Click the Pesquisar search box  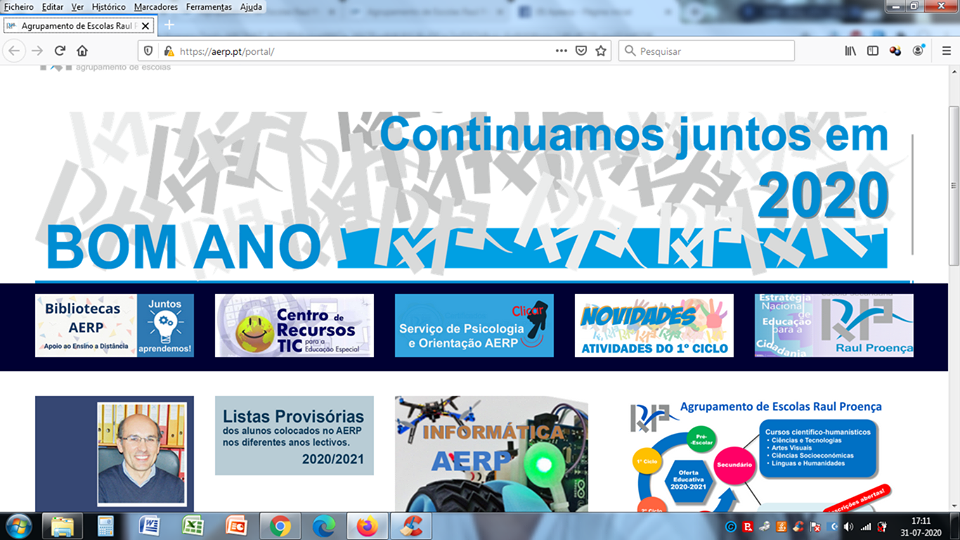point(707,51)
